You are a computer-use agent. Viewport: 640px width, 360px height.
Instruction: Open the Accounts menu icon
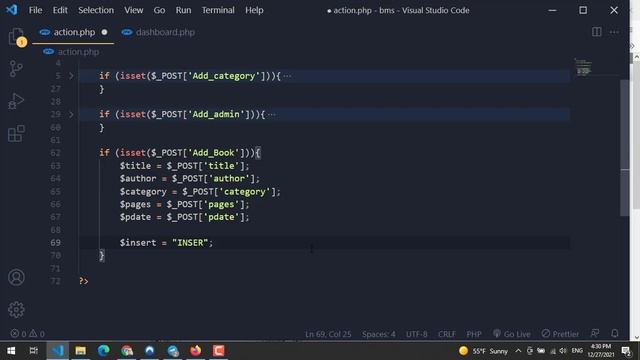tap(16, 278)
